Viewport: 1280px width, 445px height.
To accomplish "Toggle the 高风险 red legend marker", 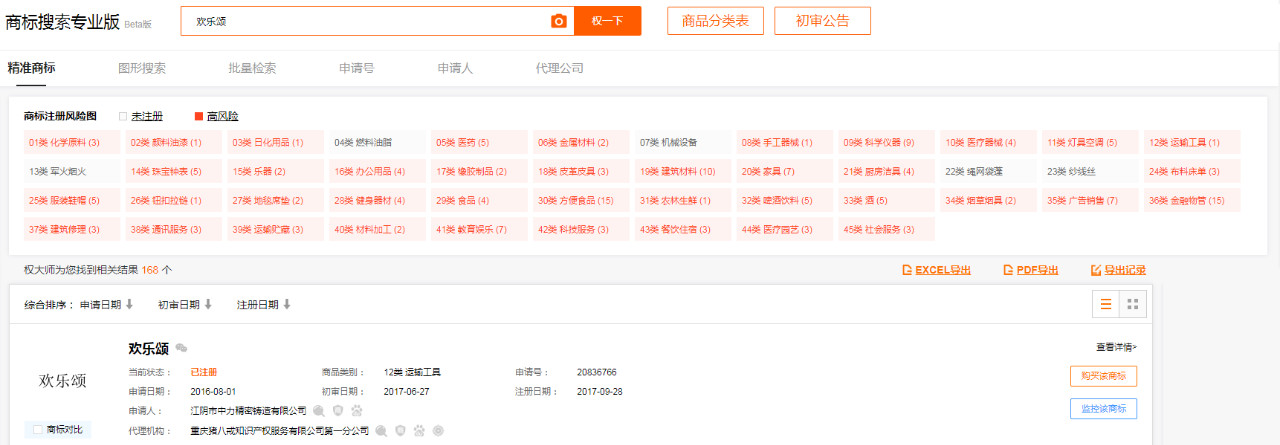I will click(199, 116).
